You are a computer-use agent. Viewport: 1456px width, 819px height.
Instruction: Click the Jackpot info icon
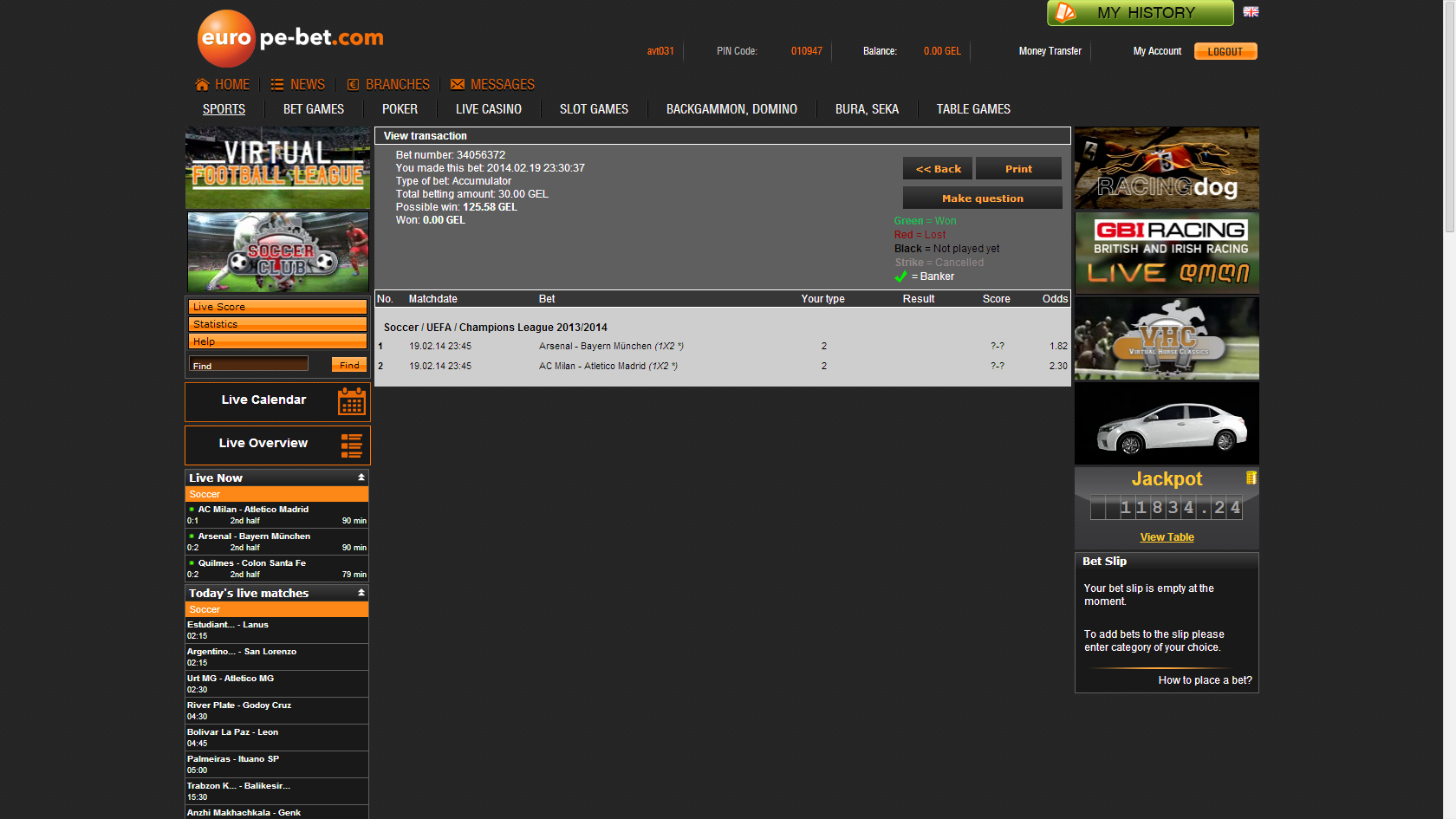(x=1251, y=478)
